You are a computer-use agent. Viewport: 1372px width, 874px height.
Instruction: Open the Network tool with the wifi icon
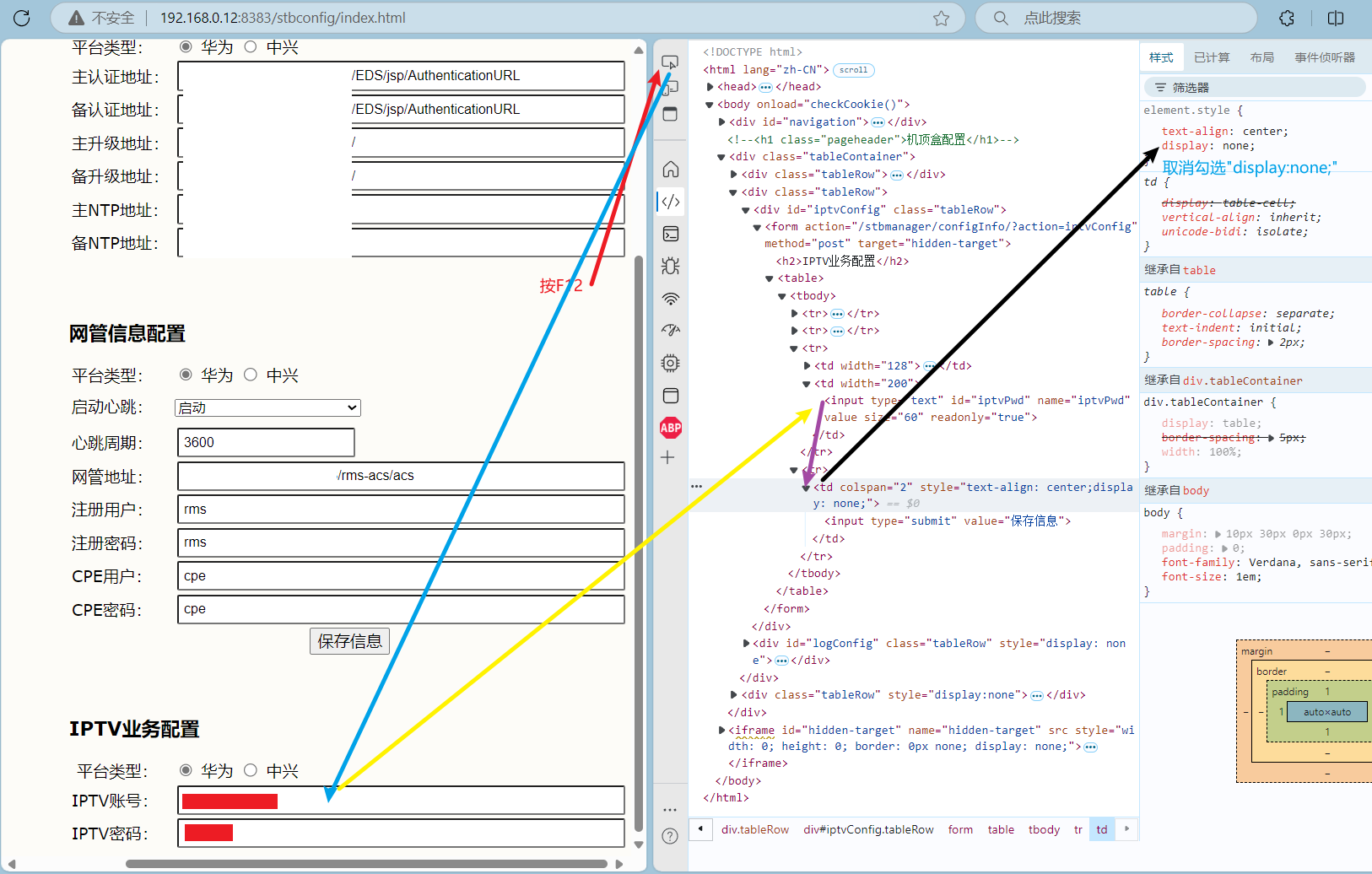[x=670, y=299]
